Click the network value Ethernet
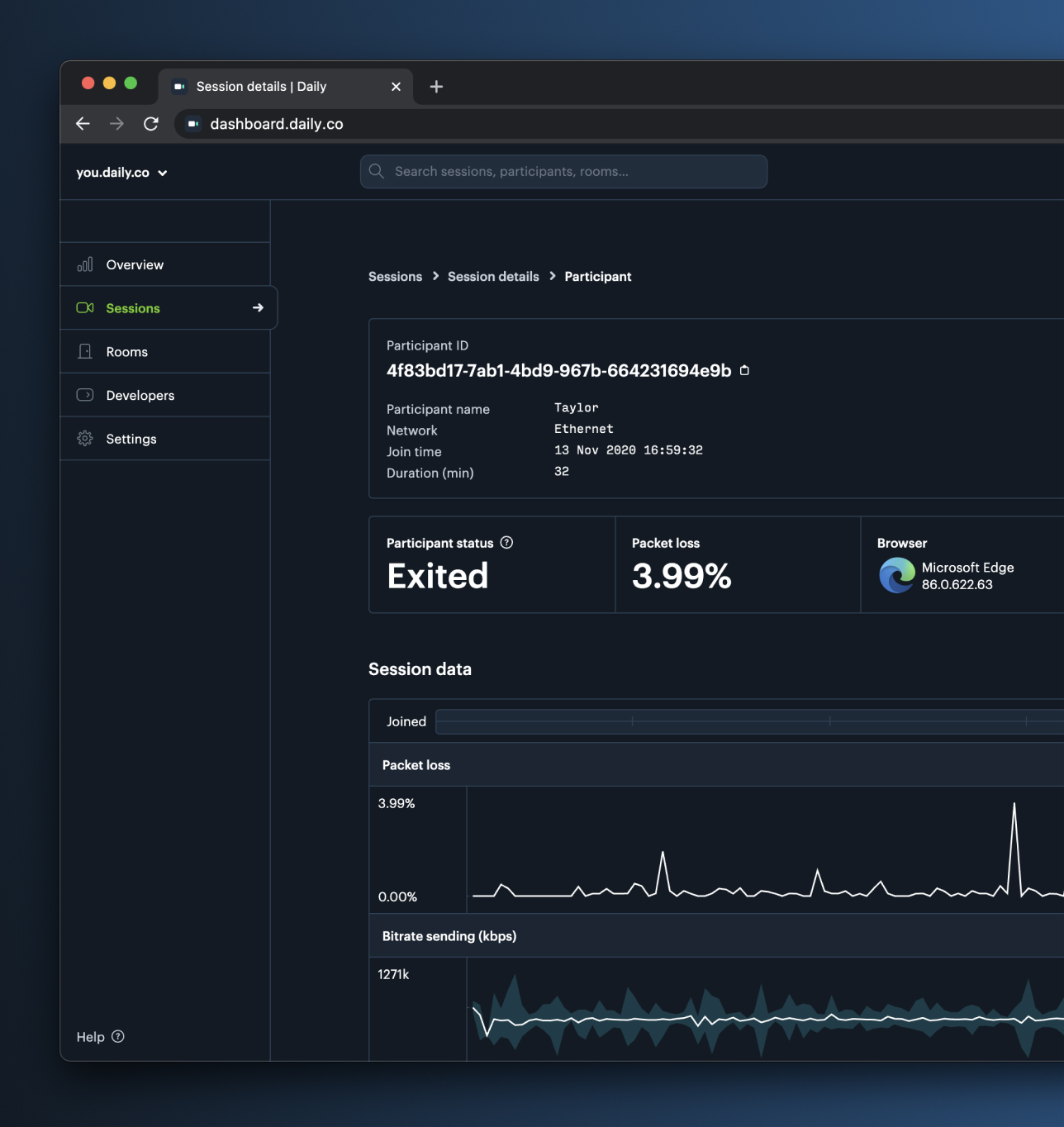Screen dimensions: 1064x1127 [x=584, y=429]
